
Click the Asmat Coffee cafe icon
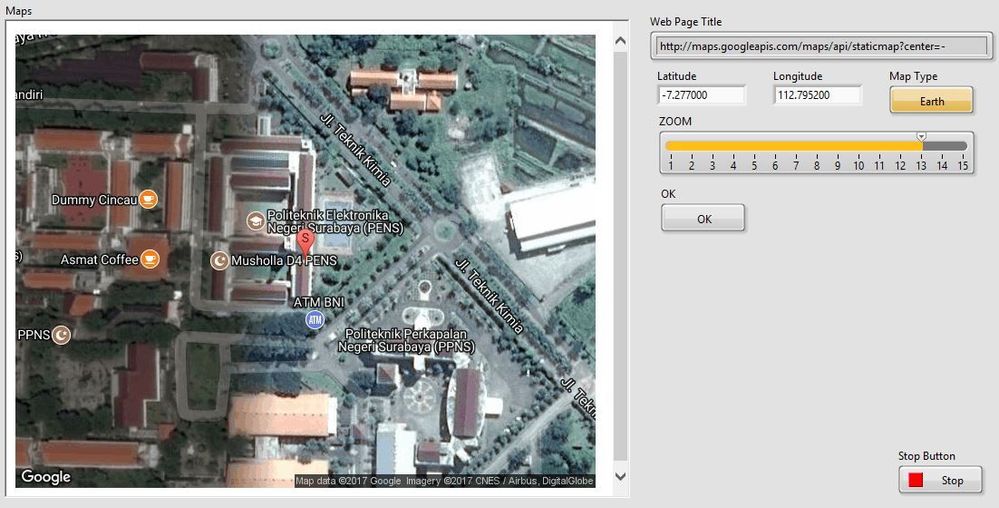pos(150,259)
